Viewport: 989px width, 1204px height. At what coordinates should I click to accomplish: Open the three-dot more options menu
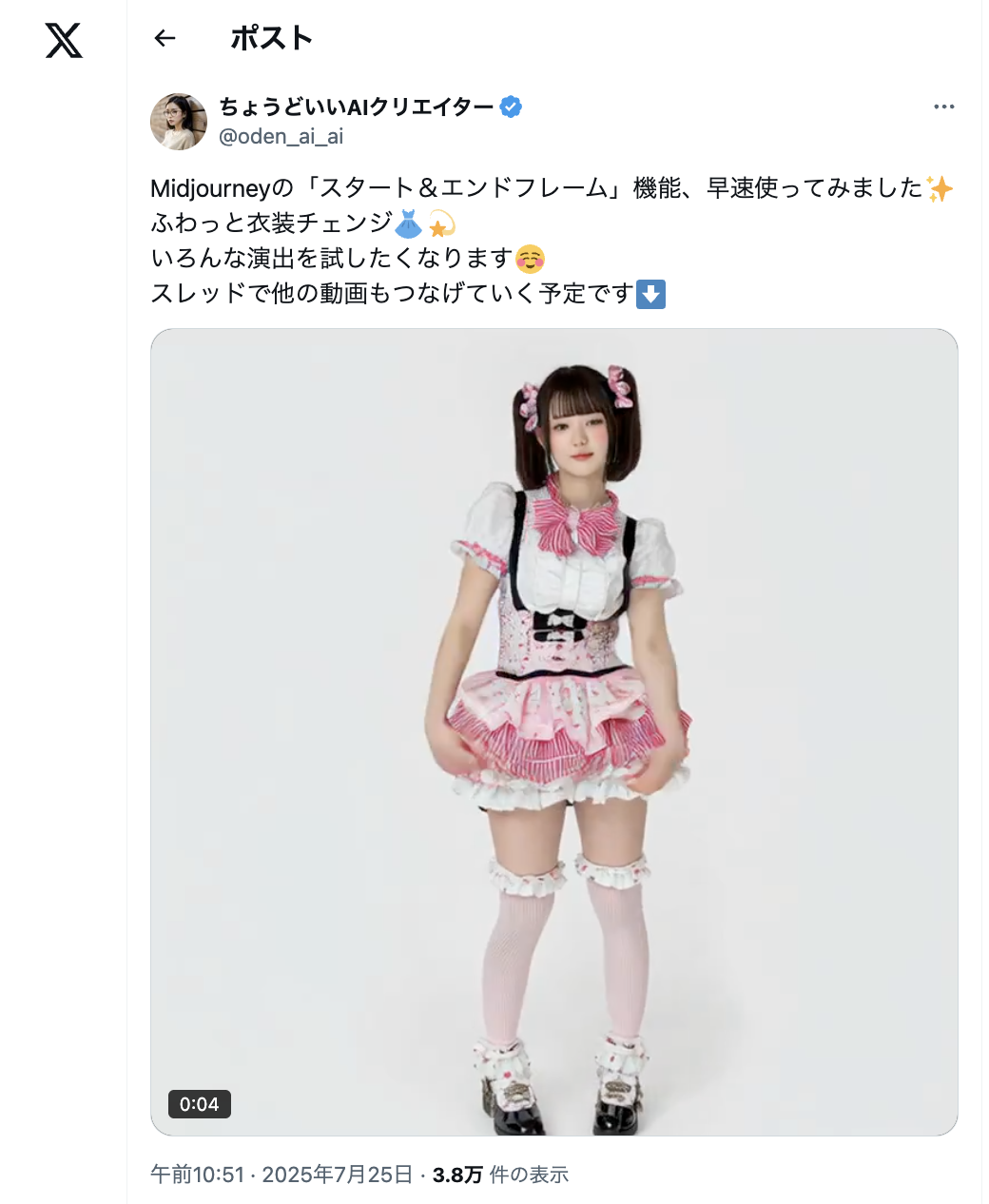[x=943, y=107]
